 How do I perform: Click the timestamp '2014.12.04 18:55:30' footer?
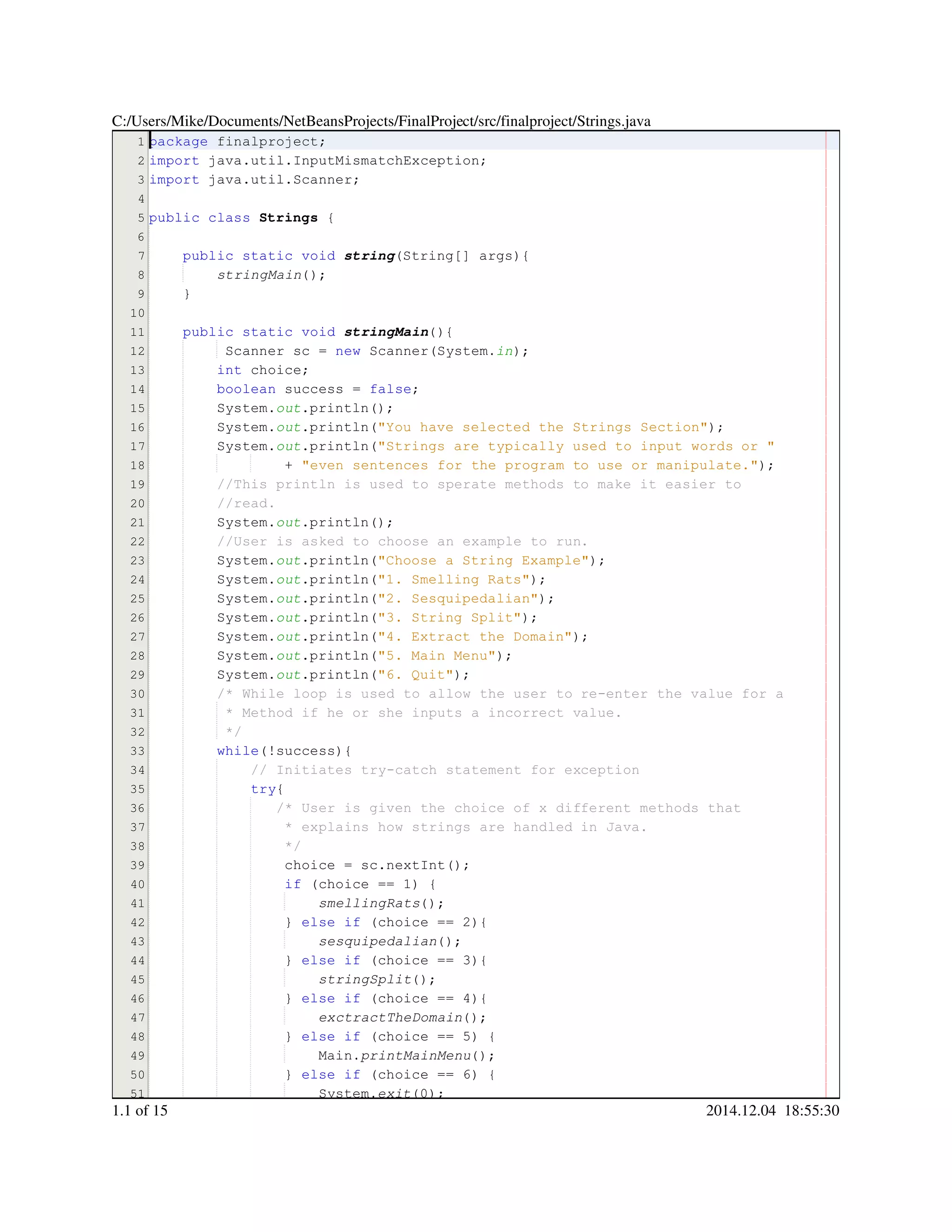coord(772,1111)
